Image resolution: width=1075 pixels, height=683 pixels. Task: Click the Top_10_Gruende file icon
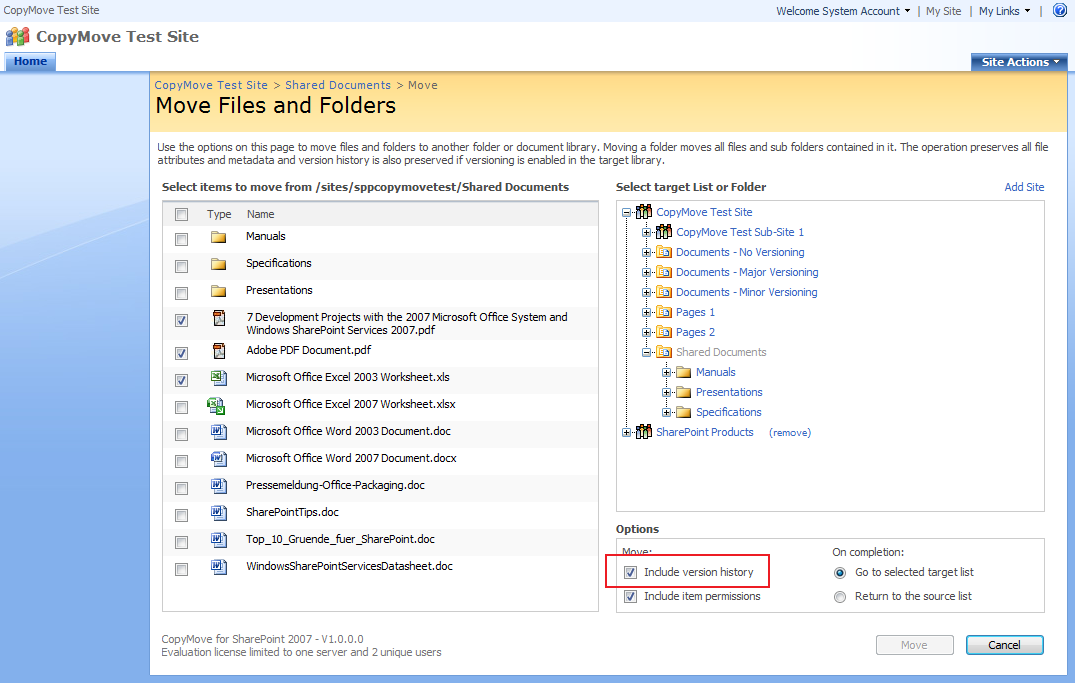click(219, 540)
